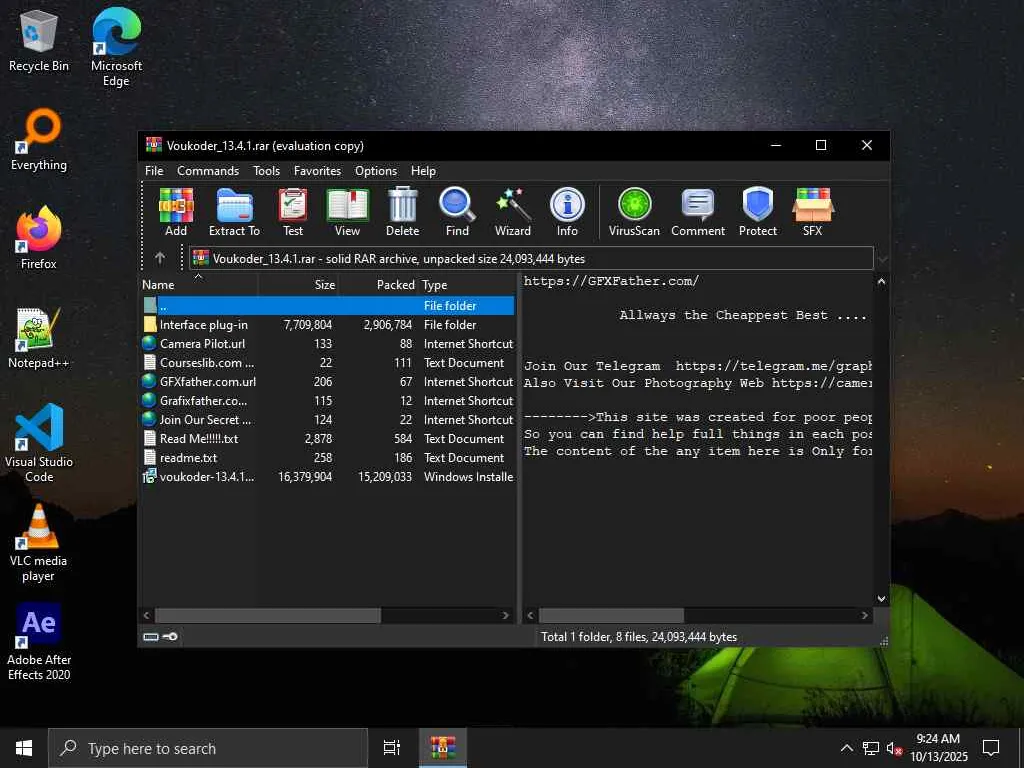
Task: Sort by Type column header
Action: 466,285
